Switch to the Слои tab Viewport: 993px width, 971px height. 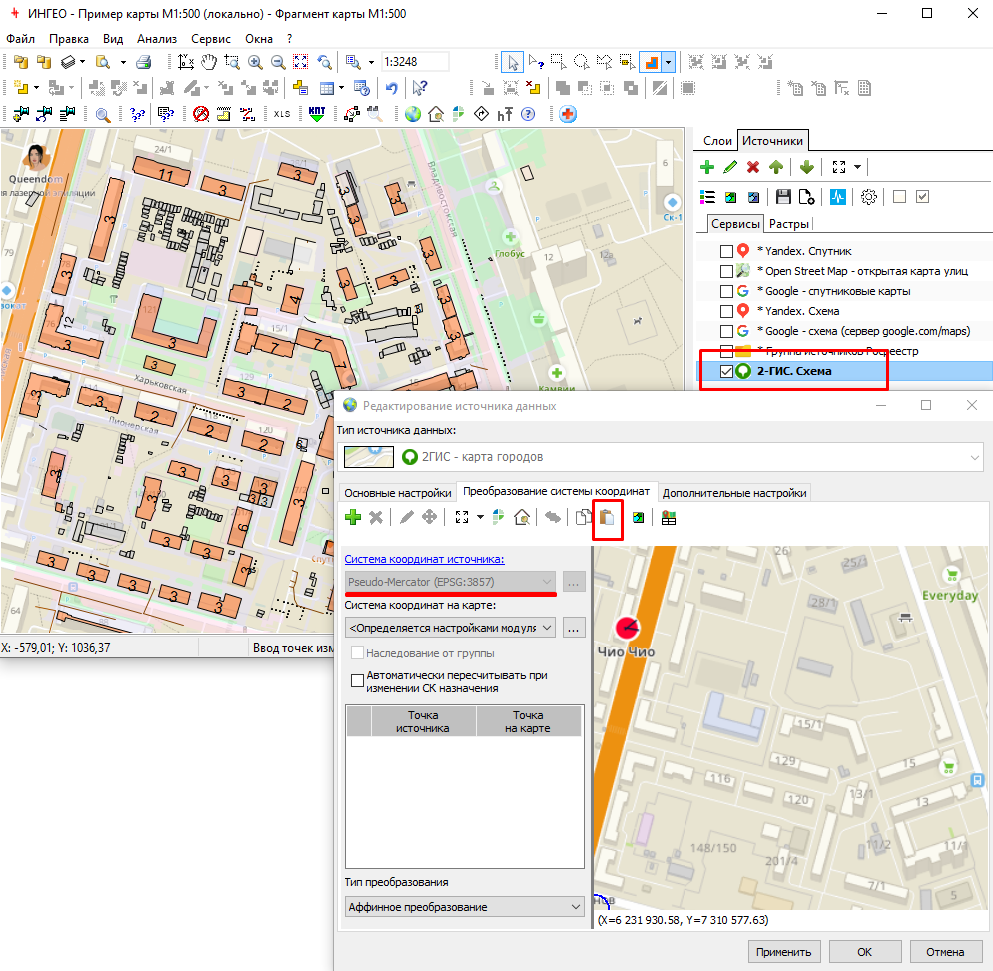[717, 141]
